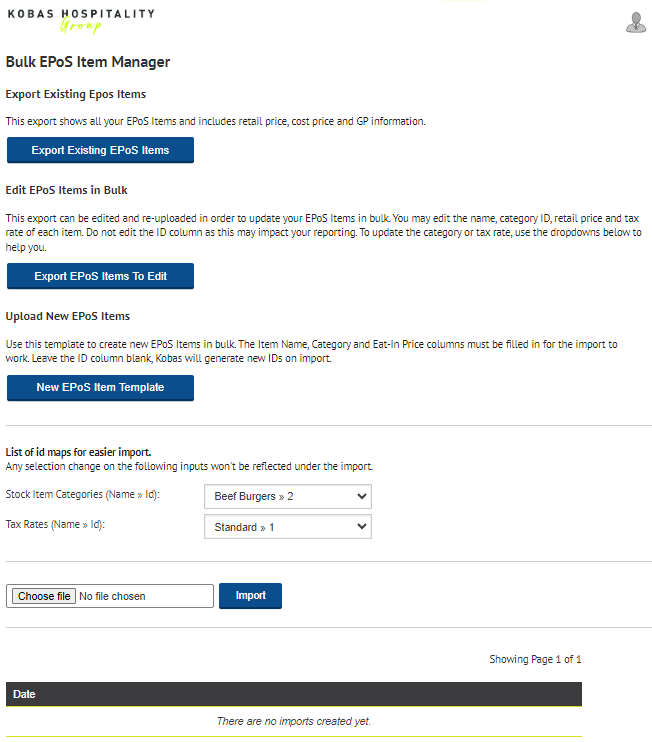This screenshot has height=742, width=652.
Task: Click the 'Export Existing Epos Items' subheading
Action: click(76, 94)
